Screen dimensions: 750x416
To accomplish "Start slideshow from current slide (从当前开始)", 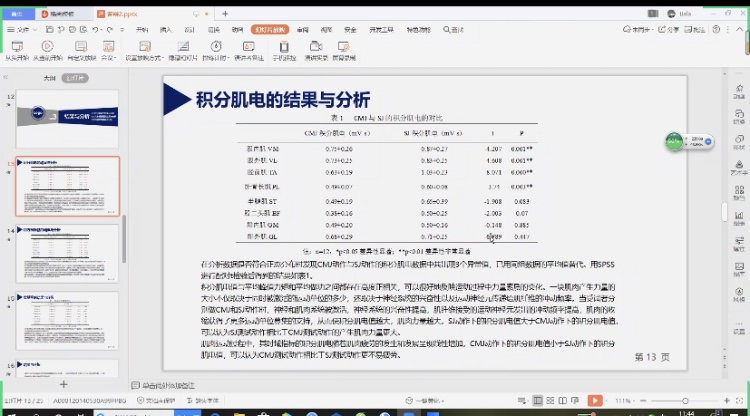I will point(47,50).
